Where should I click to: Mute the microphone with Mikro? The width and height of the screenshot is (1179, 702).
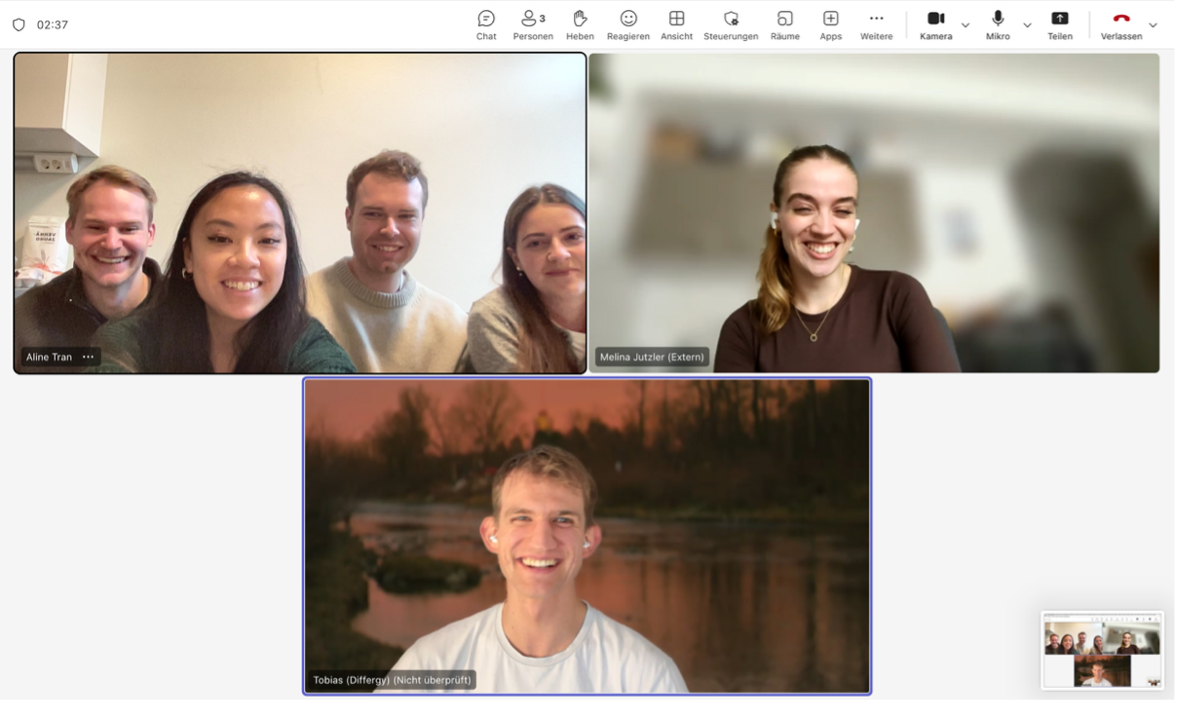click(x=997, y=24)
